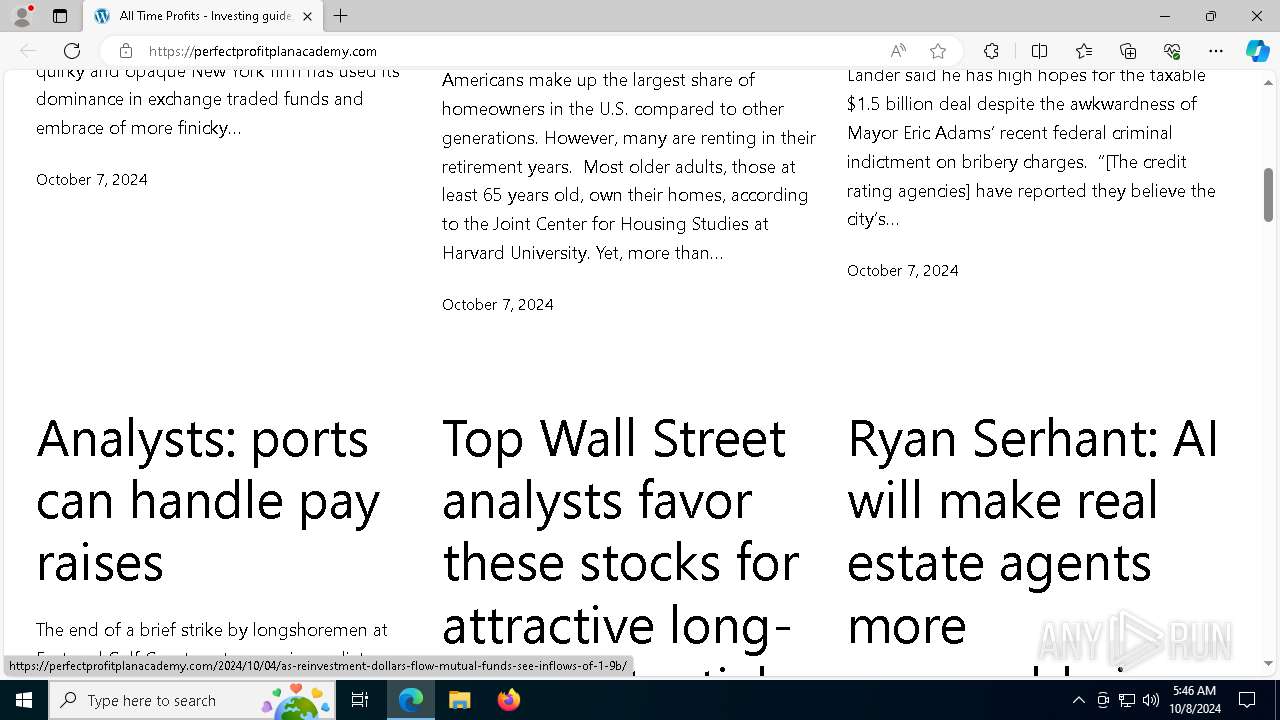Open Microsoft Edge from taskbar
Image resolution: width=1280 pixels, height=720 pixels.
coord(411,700)
